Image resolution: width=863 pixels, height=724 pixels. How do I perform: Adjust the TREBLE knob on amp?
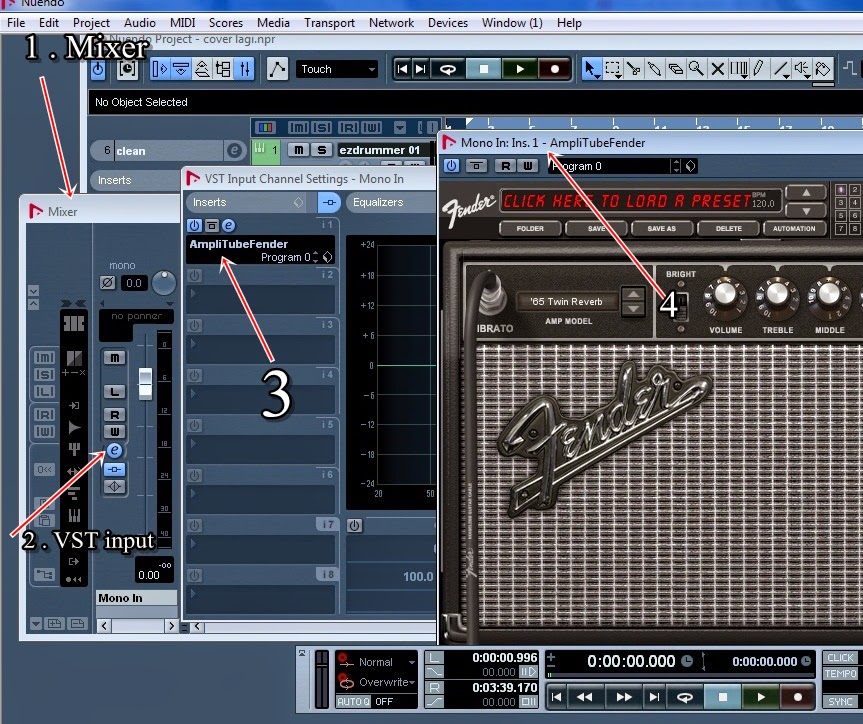777,294
